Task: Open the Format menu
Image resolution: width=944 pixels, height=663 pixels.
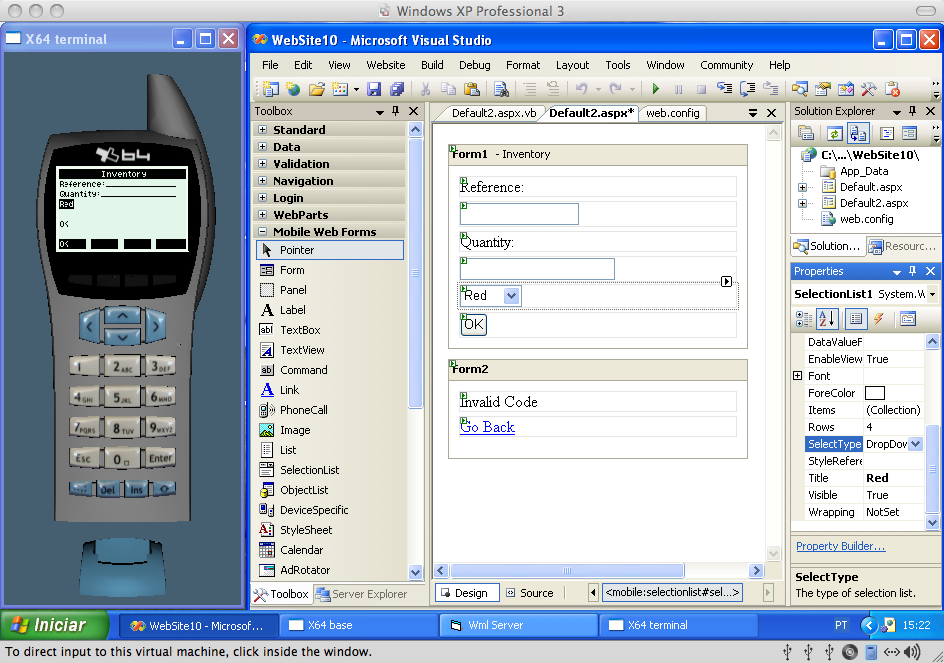Action: click(x=523, y=65)
